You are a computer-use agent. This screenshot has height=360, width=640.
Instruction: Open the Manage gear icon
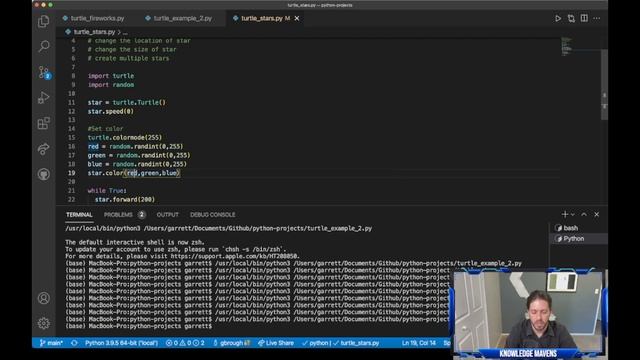click(x=44, y=323)
